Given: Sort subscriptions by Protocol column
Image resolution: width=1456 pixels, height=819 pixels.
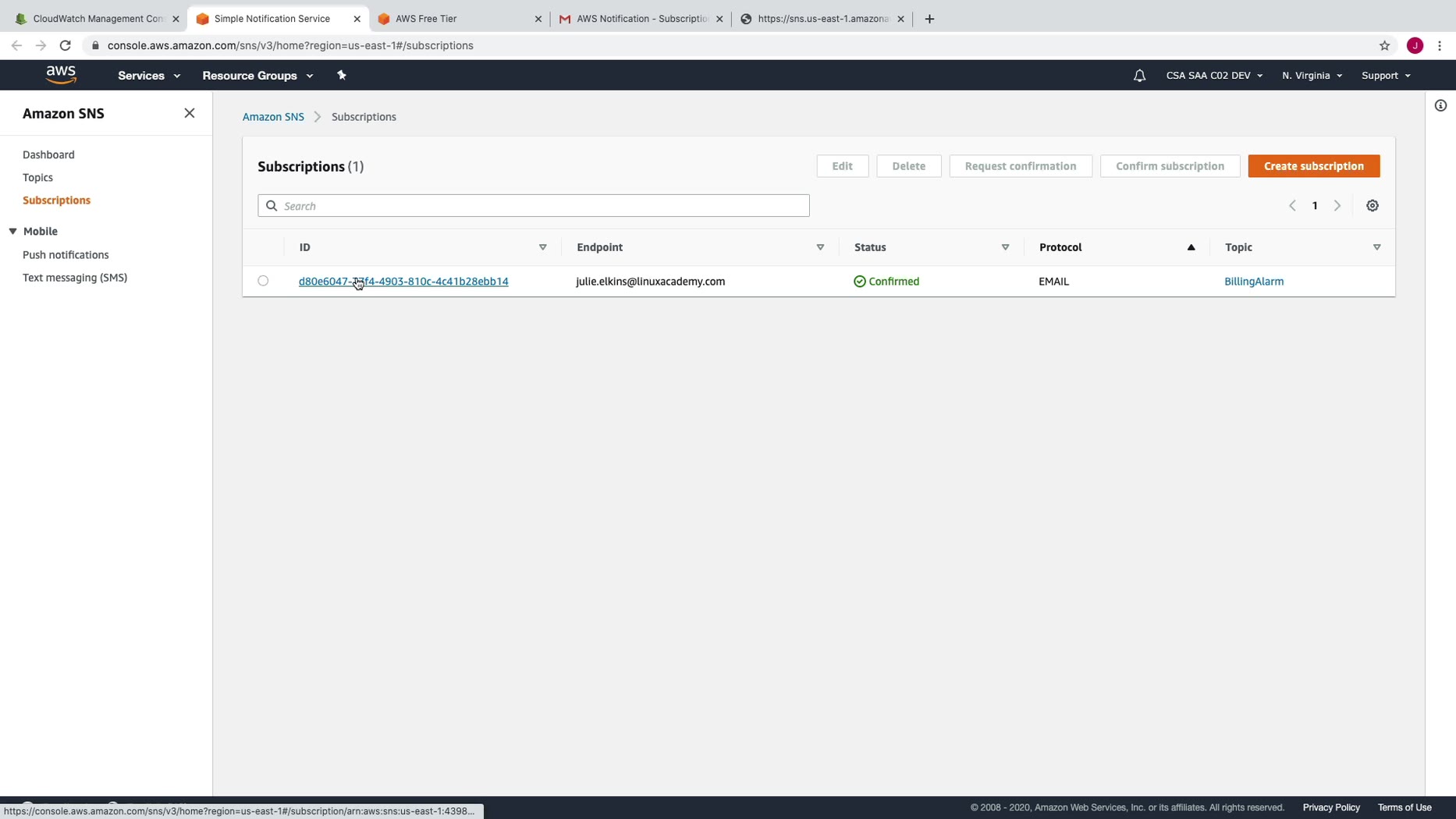Looking at the screenshot, I should [1191, 247].
